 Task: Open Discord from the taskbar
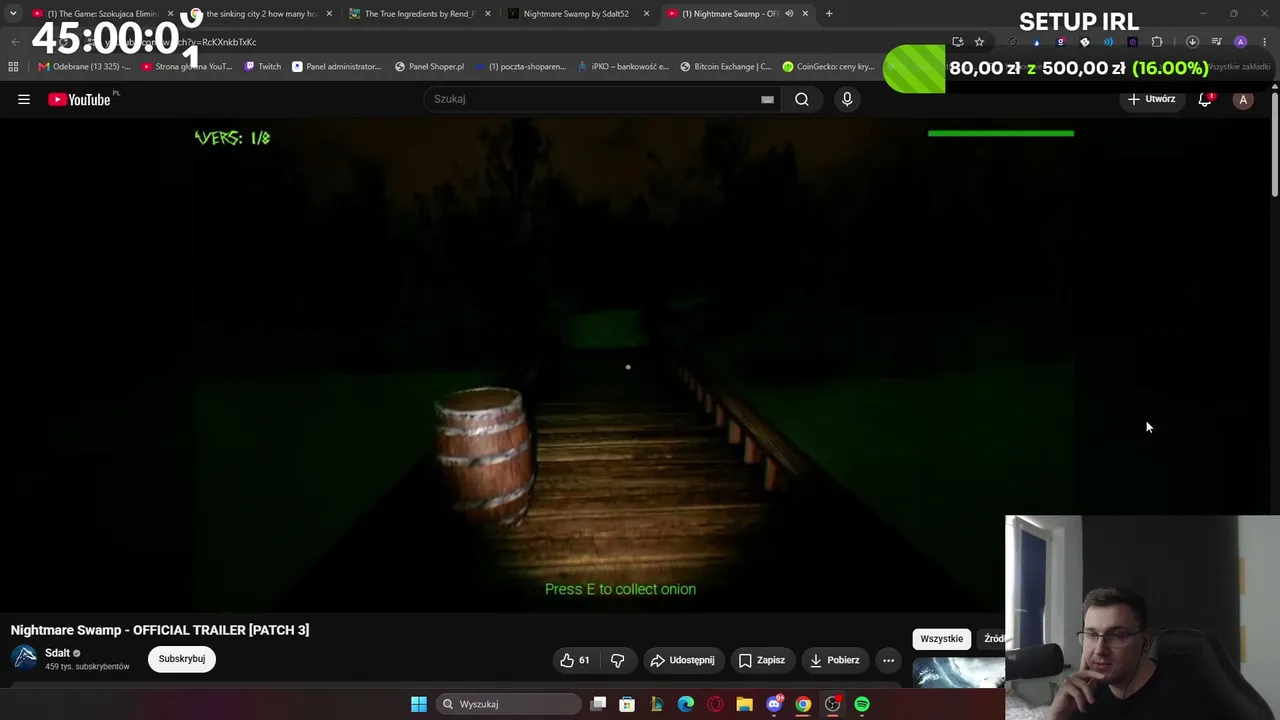tap(774, 704)
